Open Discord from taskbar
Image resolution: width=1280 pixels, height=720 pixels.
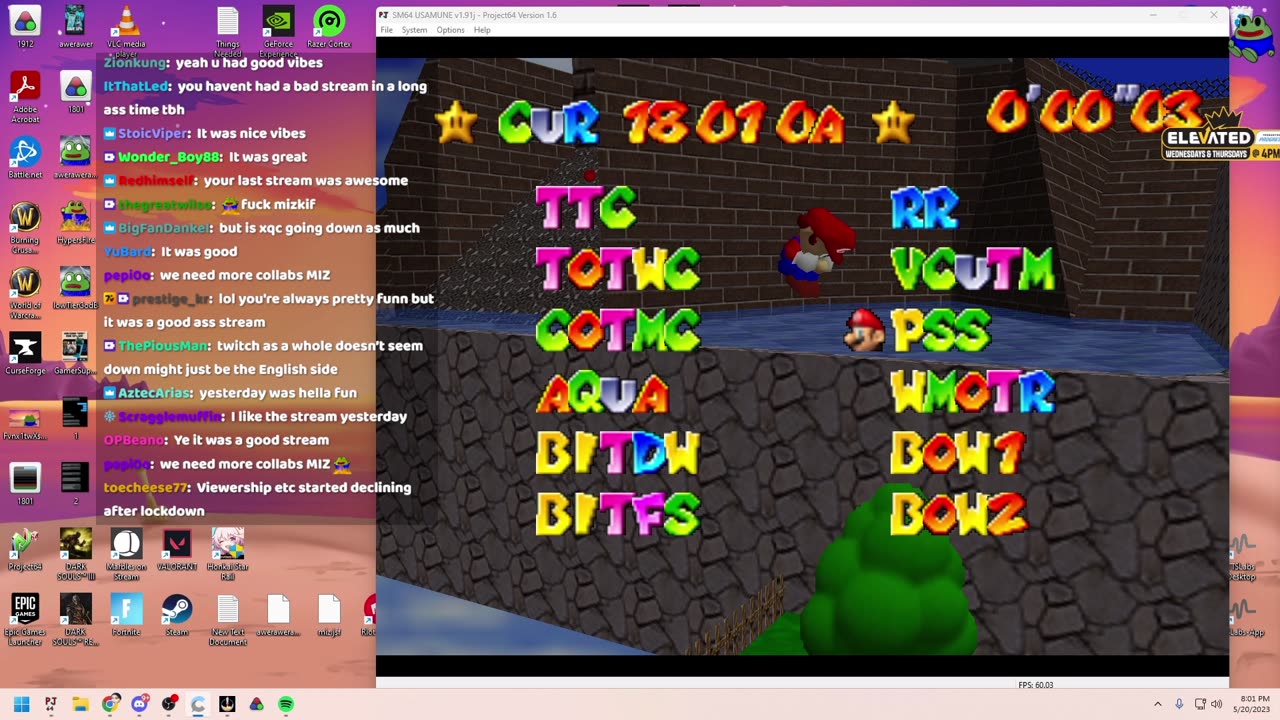click(139, 704)
